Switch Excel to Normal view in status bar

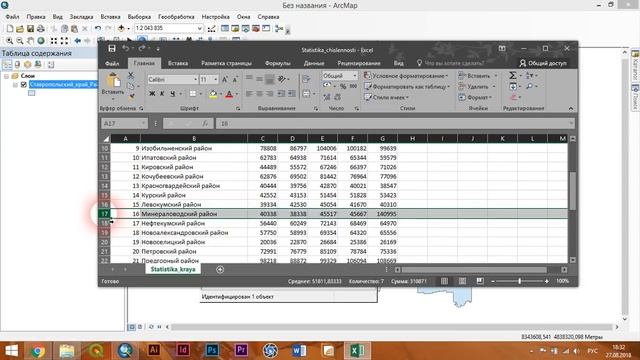coord(444,281)
